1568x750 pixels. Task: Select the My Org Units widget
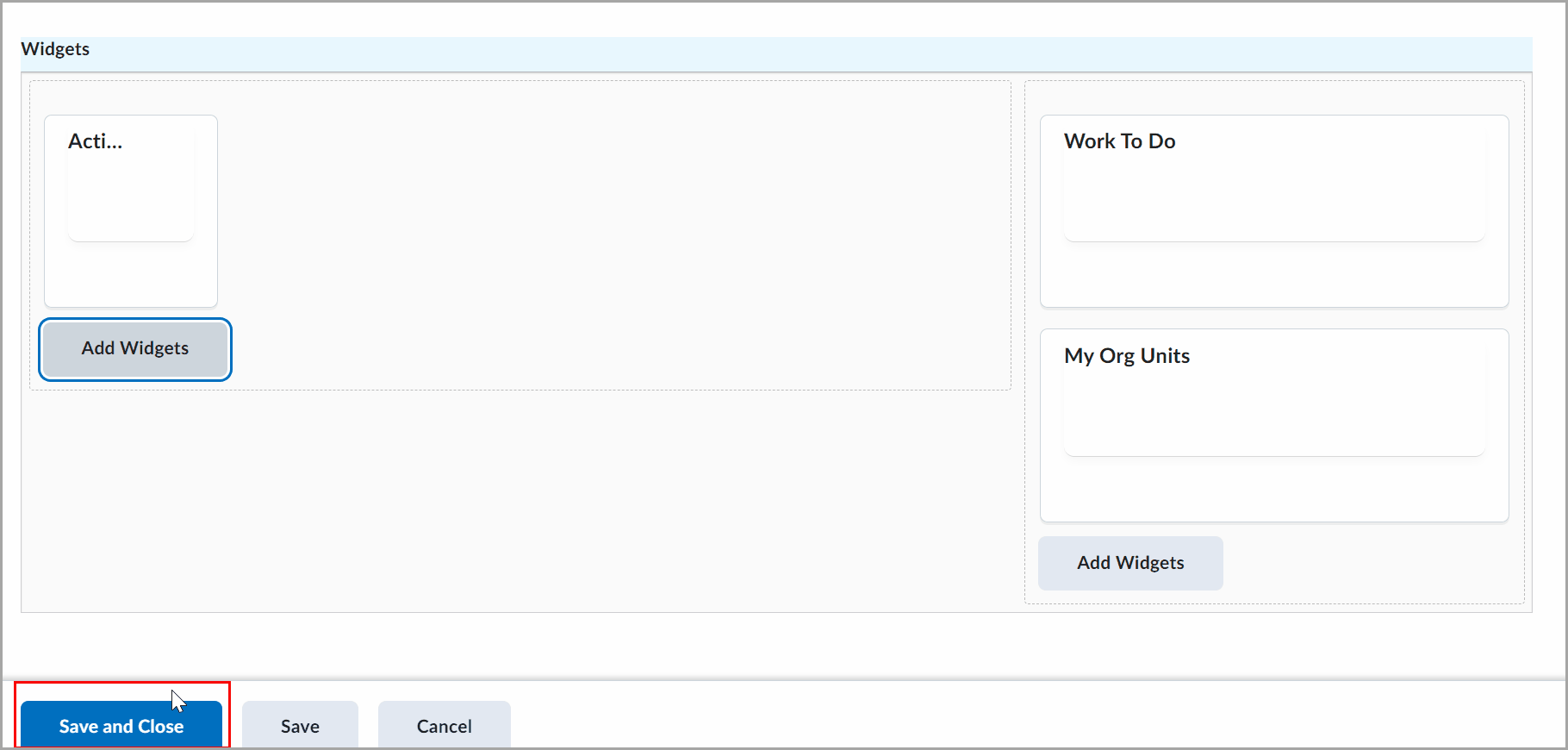click(x=1274, y=426)
